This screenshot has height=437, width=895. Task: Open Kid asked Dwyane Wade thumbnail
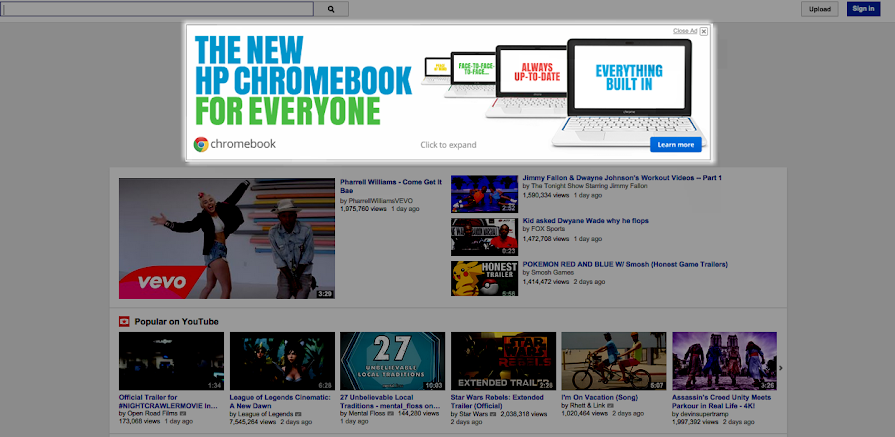click(x=485, y=236)
